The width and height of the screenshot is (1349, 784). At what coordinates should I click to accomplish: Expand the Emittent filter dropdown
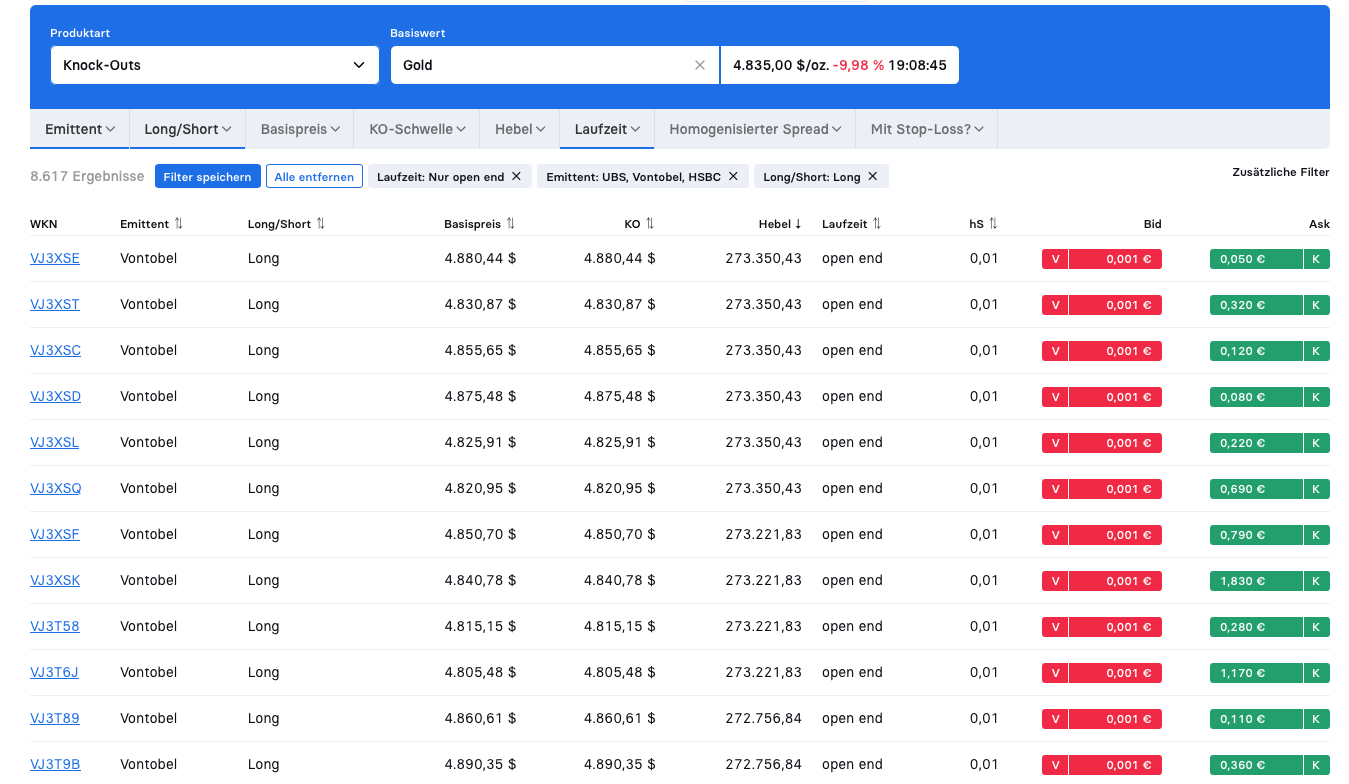(x=80, y=129)
